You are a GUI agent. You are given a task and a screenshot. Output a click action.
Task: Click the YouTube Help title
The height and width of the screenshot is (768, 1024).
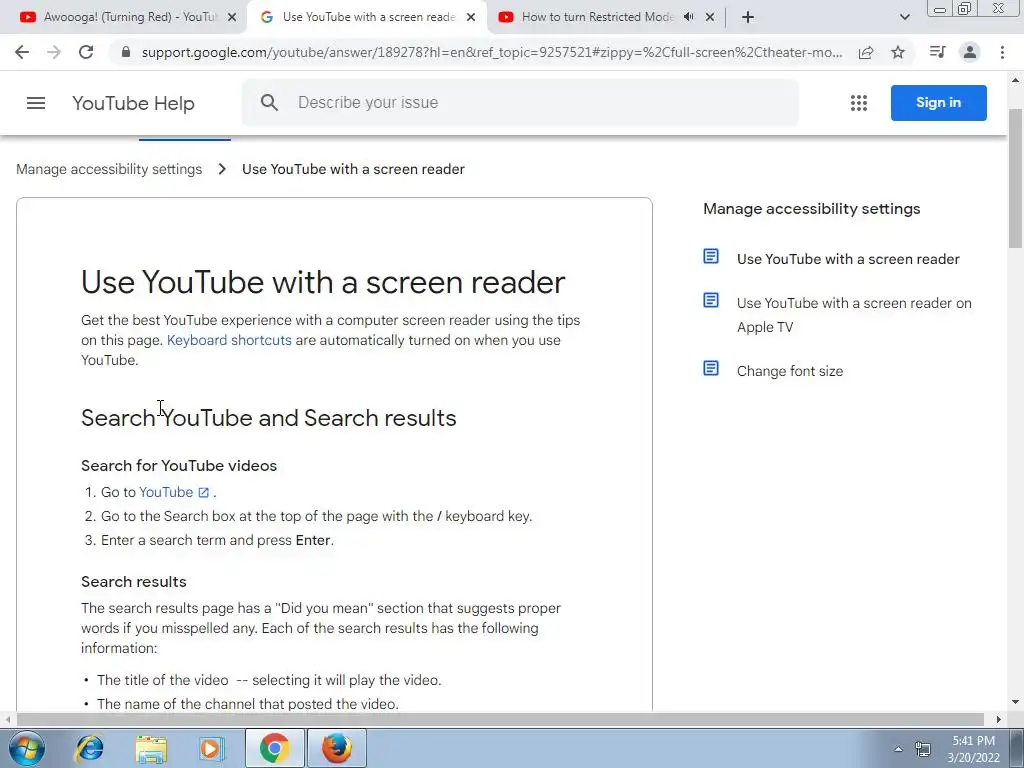(x=133, y=103)
